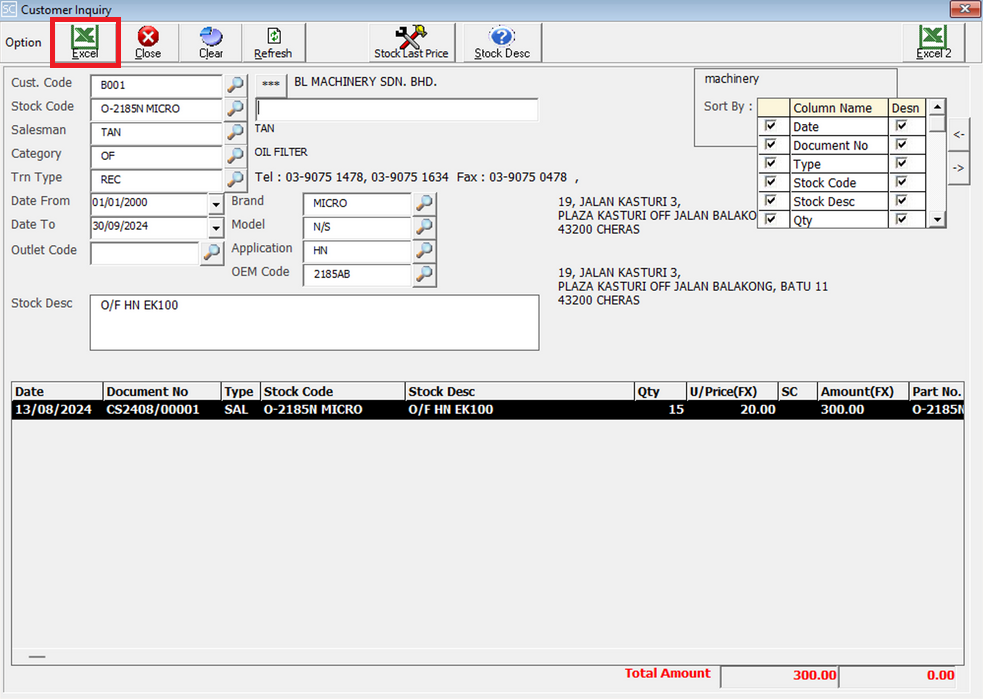
Task: Click the U/Price(FX) grid column header
Action: pyautogui.click(x=731, y=391)
